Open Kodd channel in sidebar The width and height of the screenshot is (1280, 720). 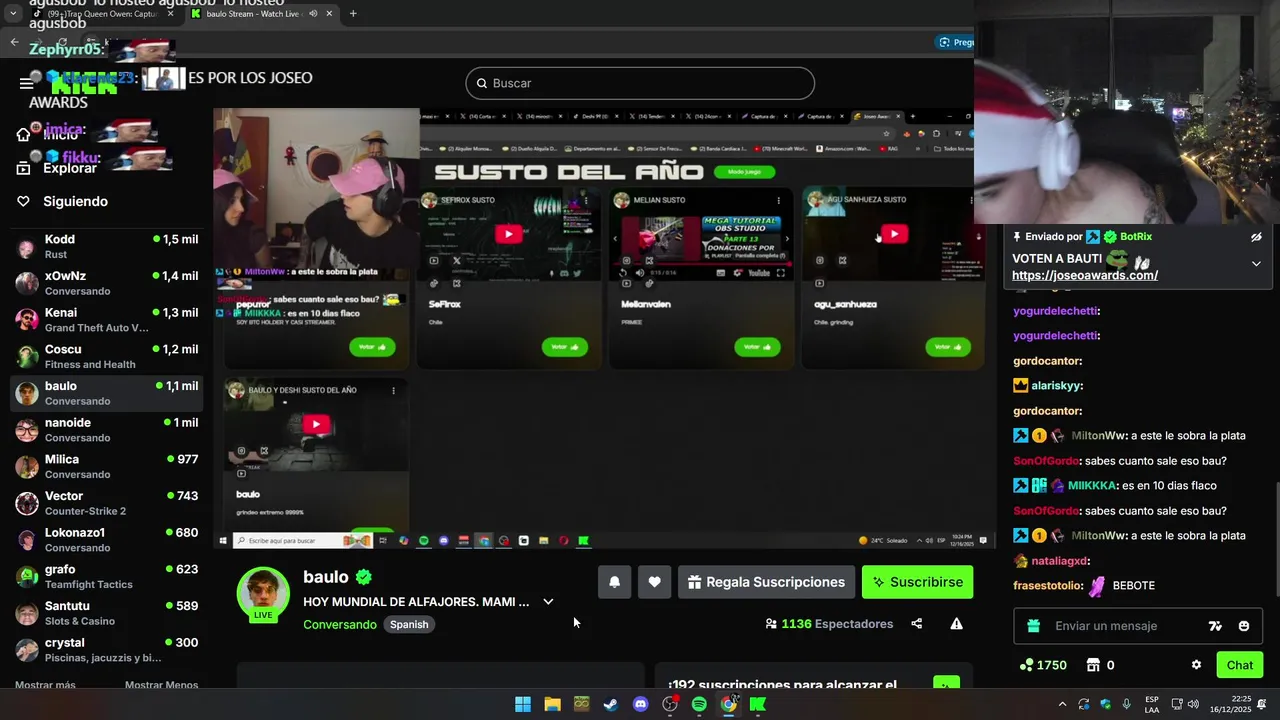click(107, 247)
